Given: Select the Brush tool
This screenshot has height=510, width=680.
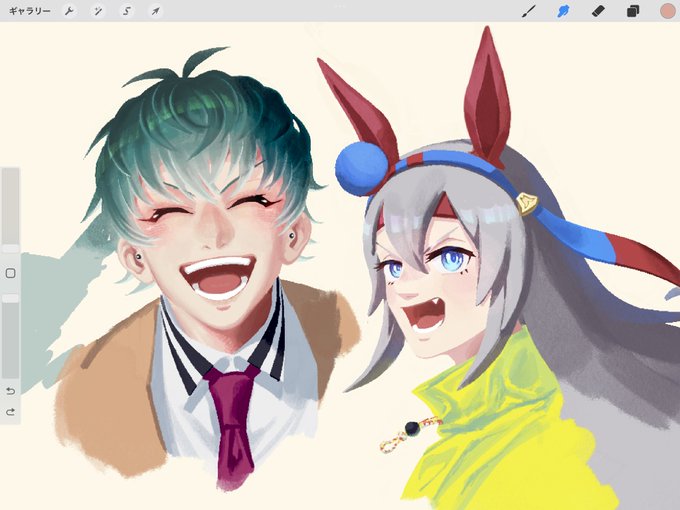Looking at the screenshot, I should [x=529, y=11].
